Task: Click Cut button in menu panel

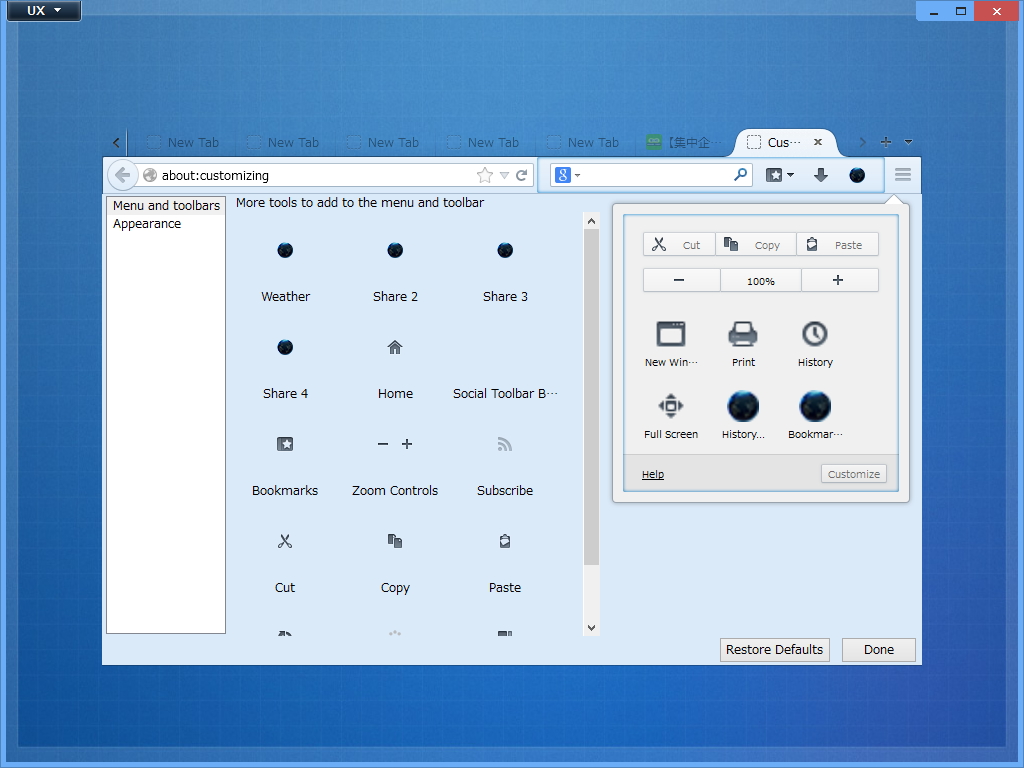Action: point(679,244)
